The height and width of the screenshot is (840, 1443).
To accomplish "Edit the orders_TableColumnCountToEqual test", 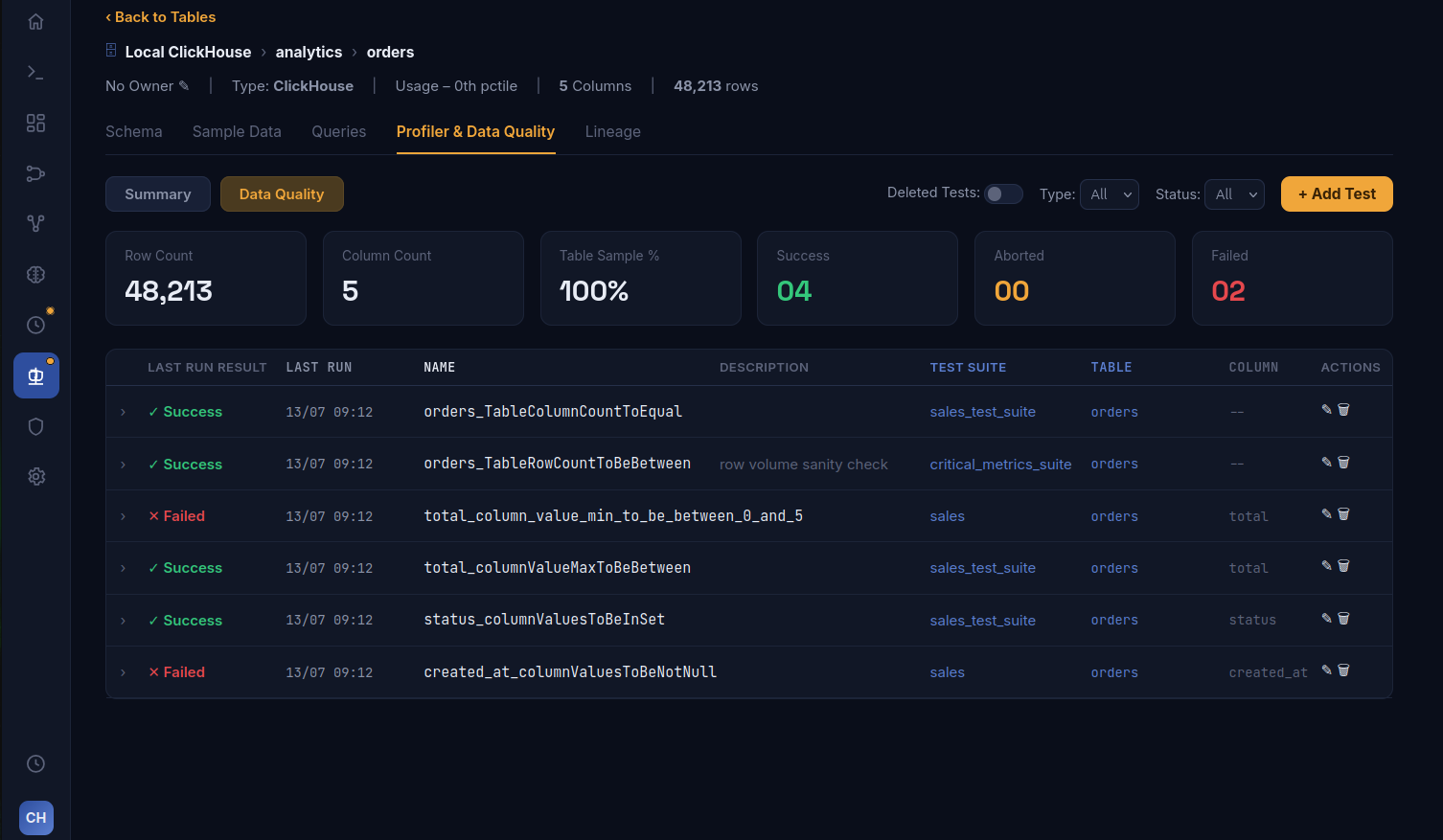I will click(x=1327, y=410).
